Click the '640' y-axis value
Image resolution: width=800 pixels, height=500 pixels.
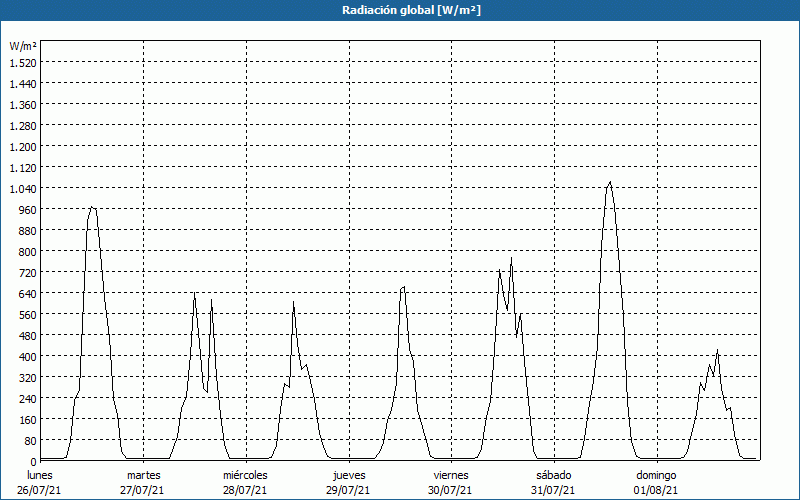pyautogui.click(x=28, y=294)
